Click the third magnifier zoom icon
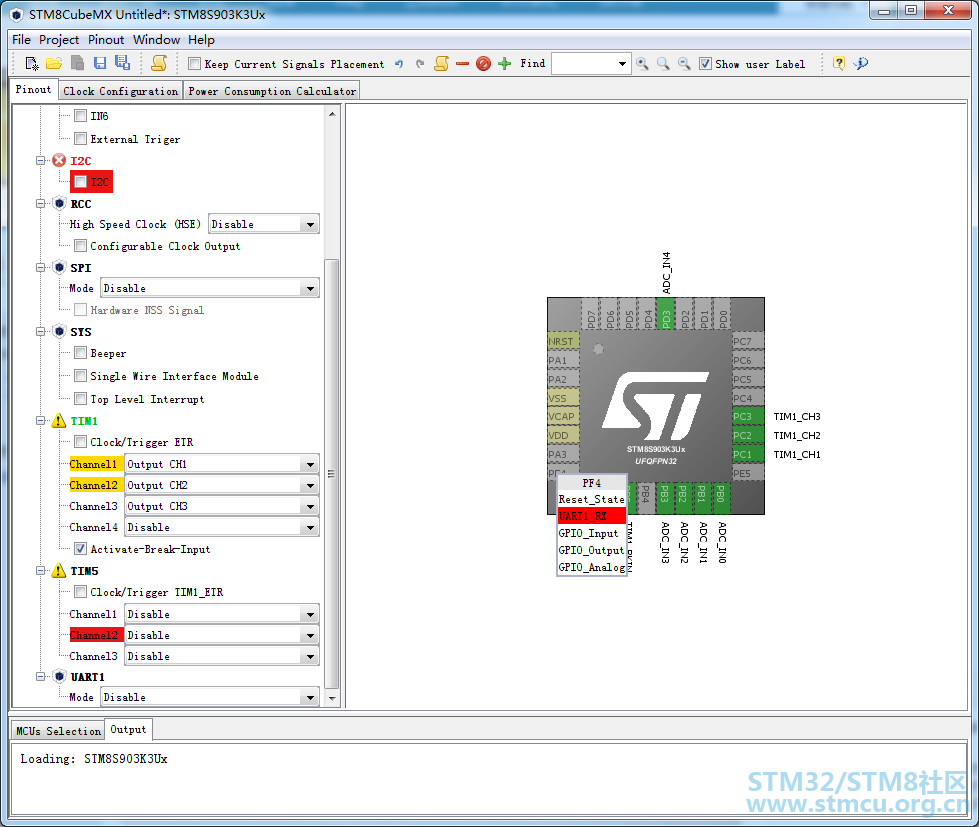 pos(684,64)
